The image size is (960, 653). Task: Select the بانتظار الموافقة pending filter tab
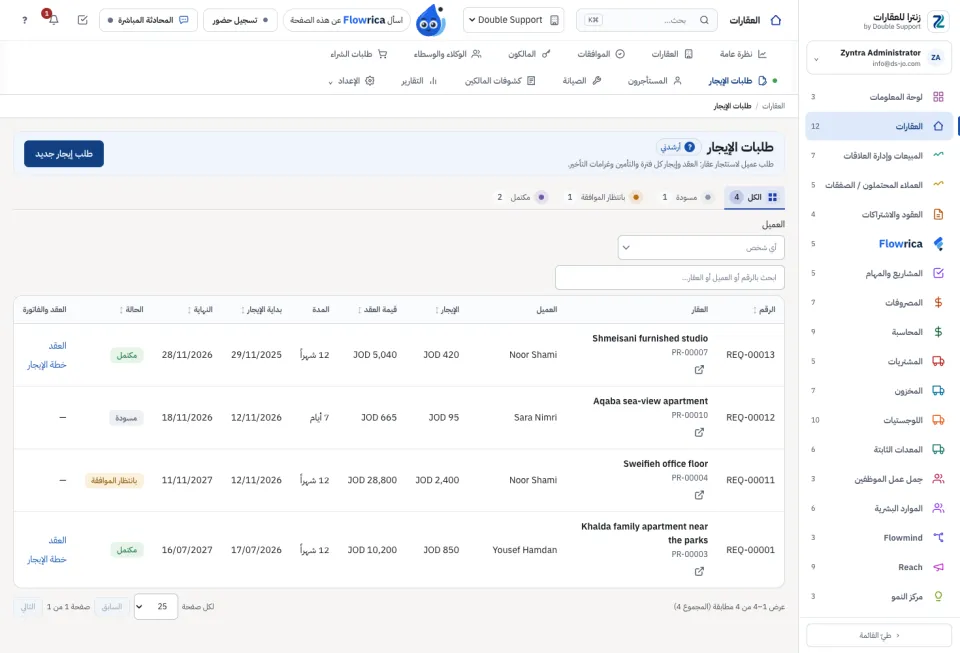(602, 197)
